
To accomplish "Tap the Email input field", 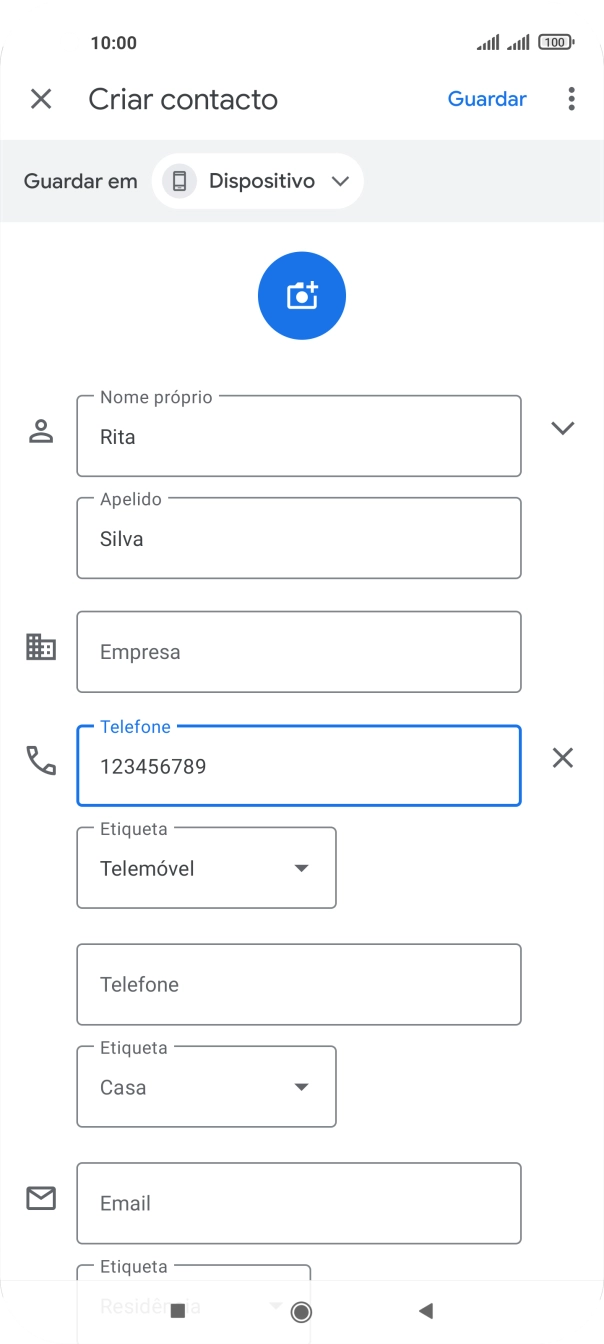I will 299,1203.
